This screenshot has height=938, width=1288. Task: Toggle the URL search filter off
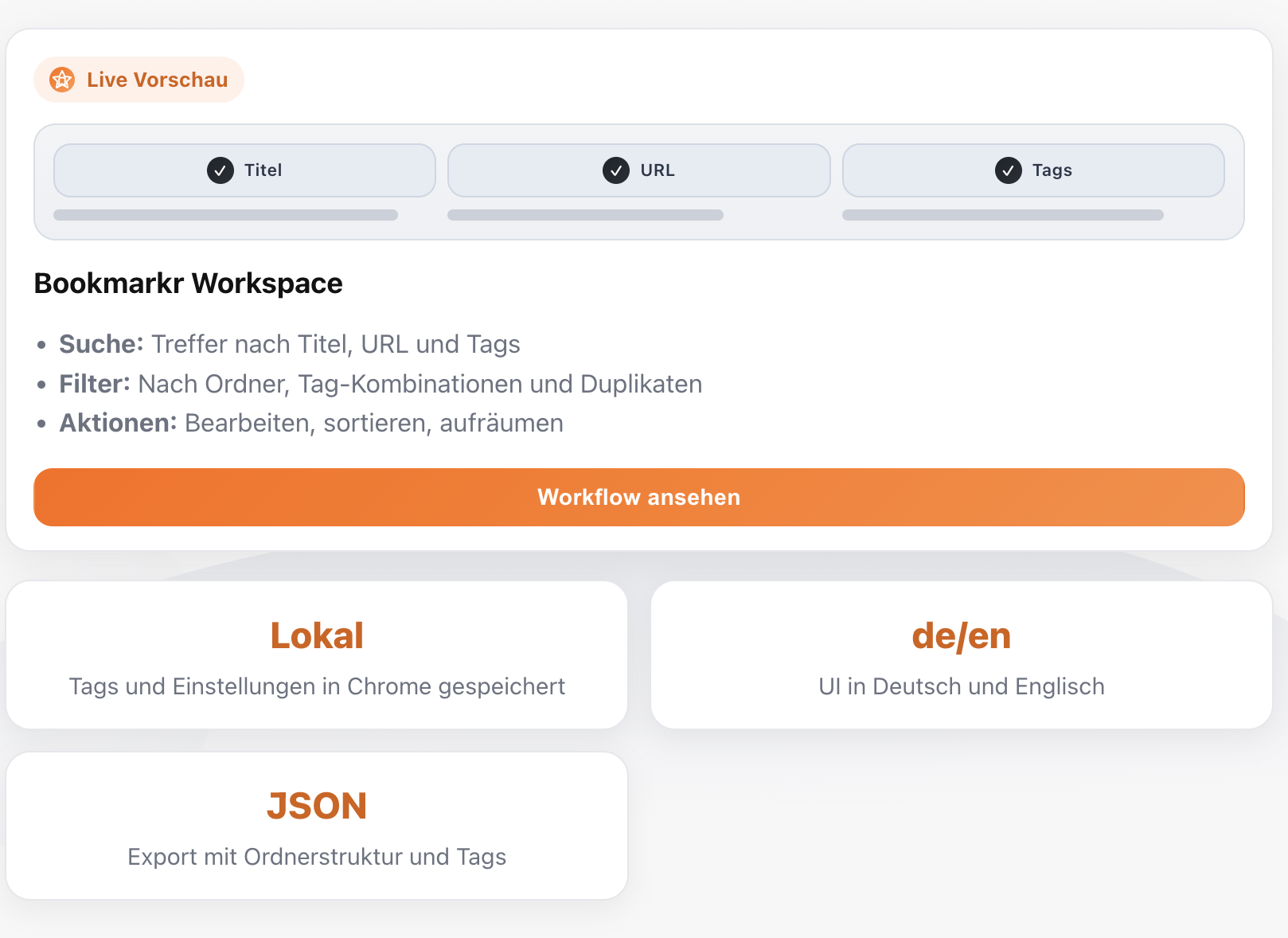pos(638,170)
